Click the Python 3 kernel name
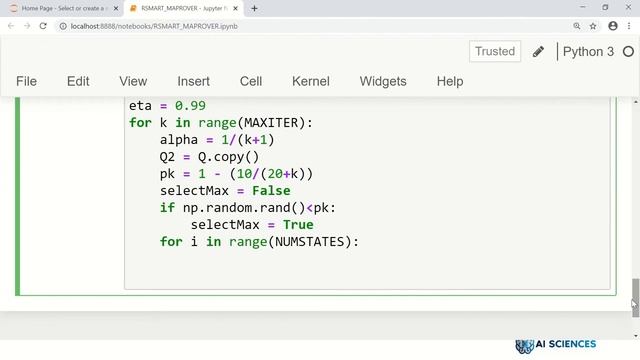The width and height of the screenshot is (640, 360). (588, 51)
